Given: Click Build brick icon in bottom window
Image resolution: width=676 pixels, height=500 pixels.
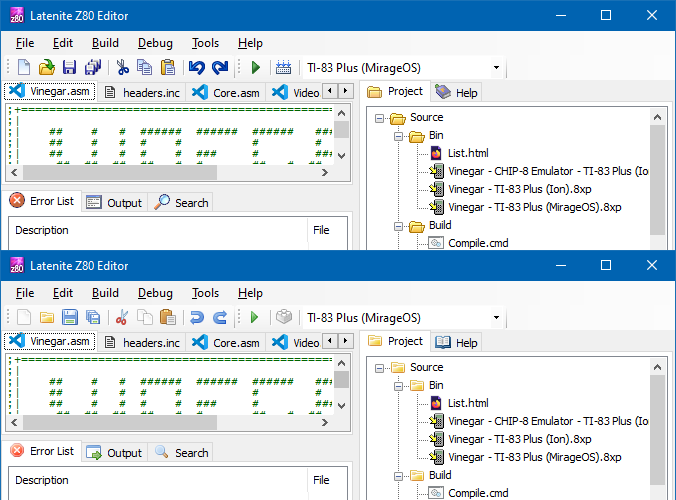Looking at the screenshot, I should pyautogui.click(x=284, y=317).
